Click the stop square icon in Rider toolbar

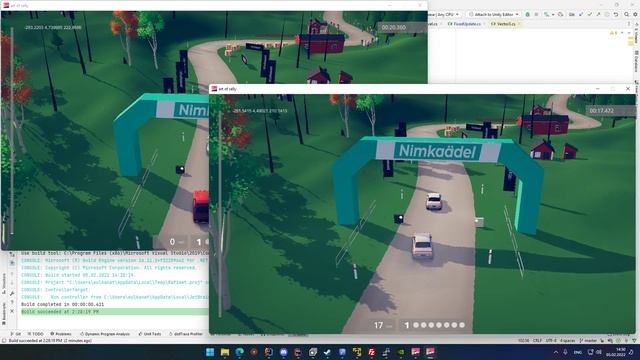click(x=536, y=14)
